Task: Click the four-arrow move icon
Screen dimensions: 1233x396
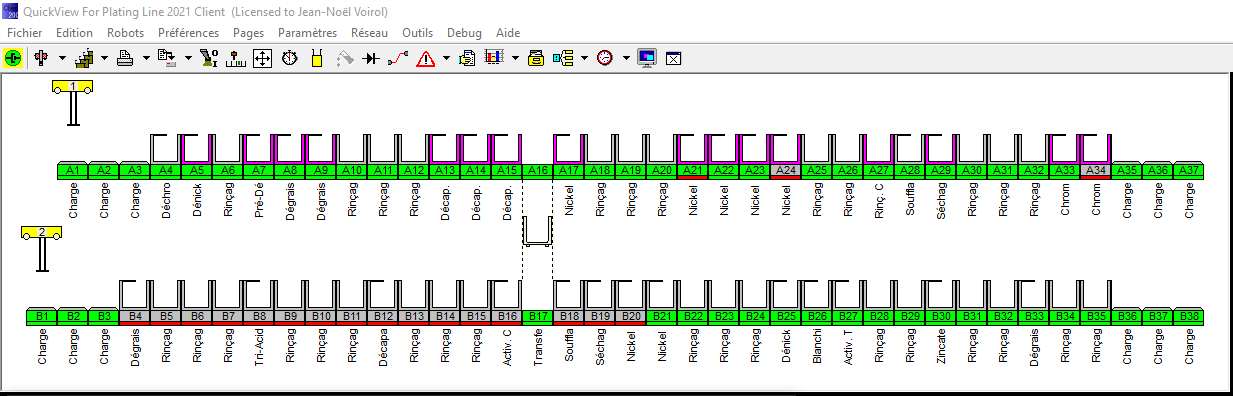Action: click(x=262, y=58)
